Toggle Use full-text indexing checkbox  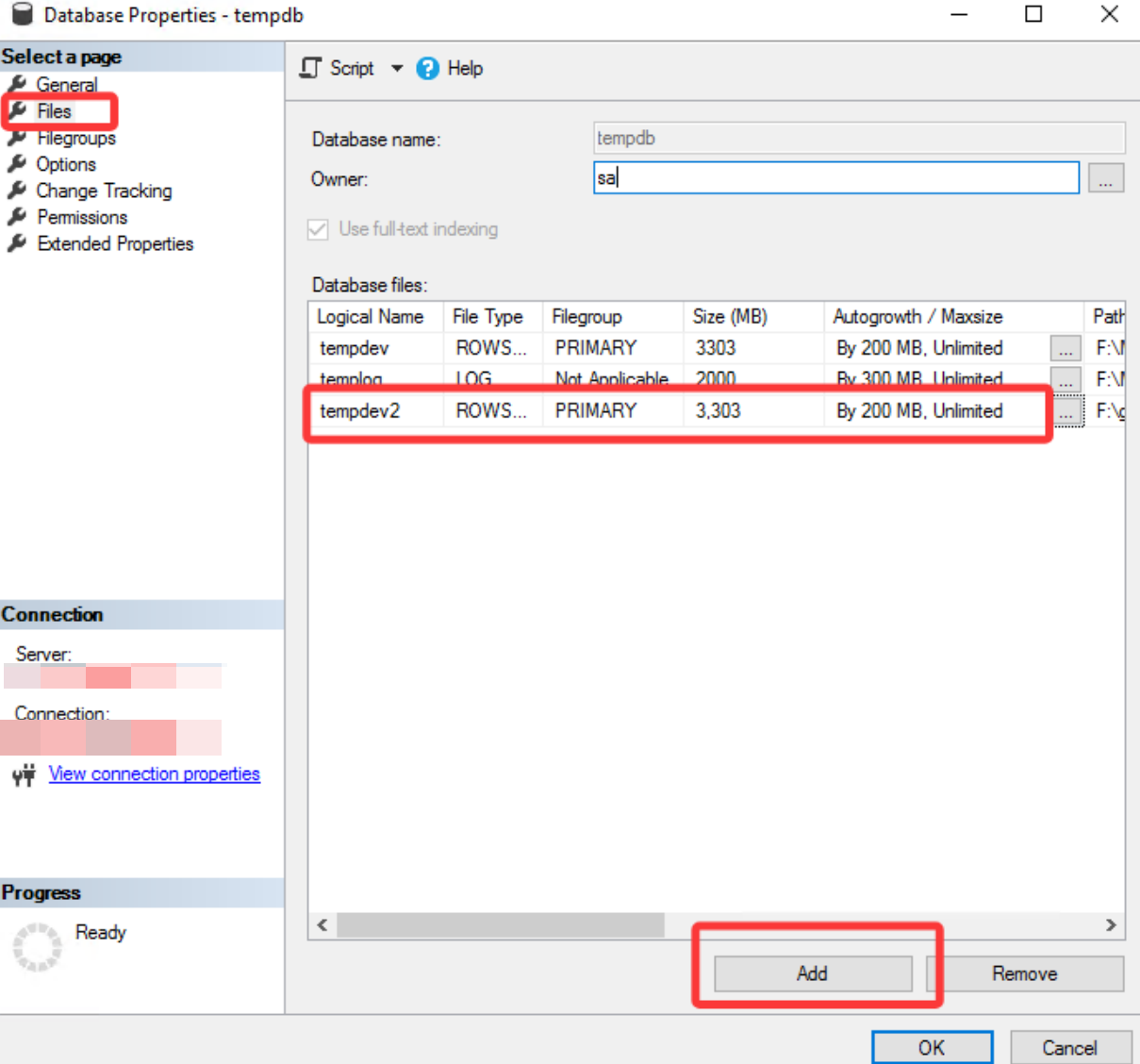(318, 229)
